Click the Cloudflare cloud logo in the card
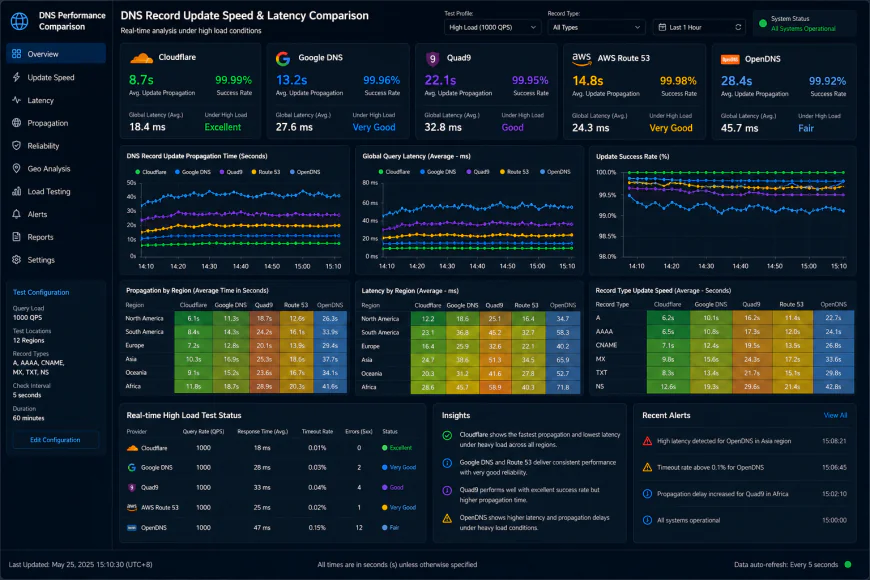Screen dimensions: 870x580 [141, 58]
